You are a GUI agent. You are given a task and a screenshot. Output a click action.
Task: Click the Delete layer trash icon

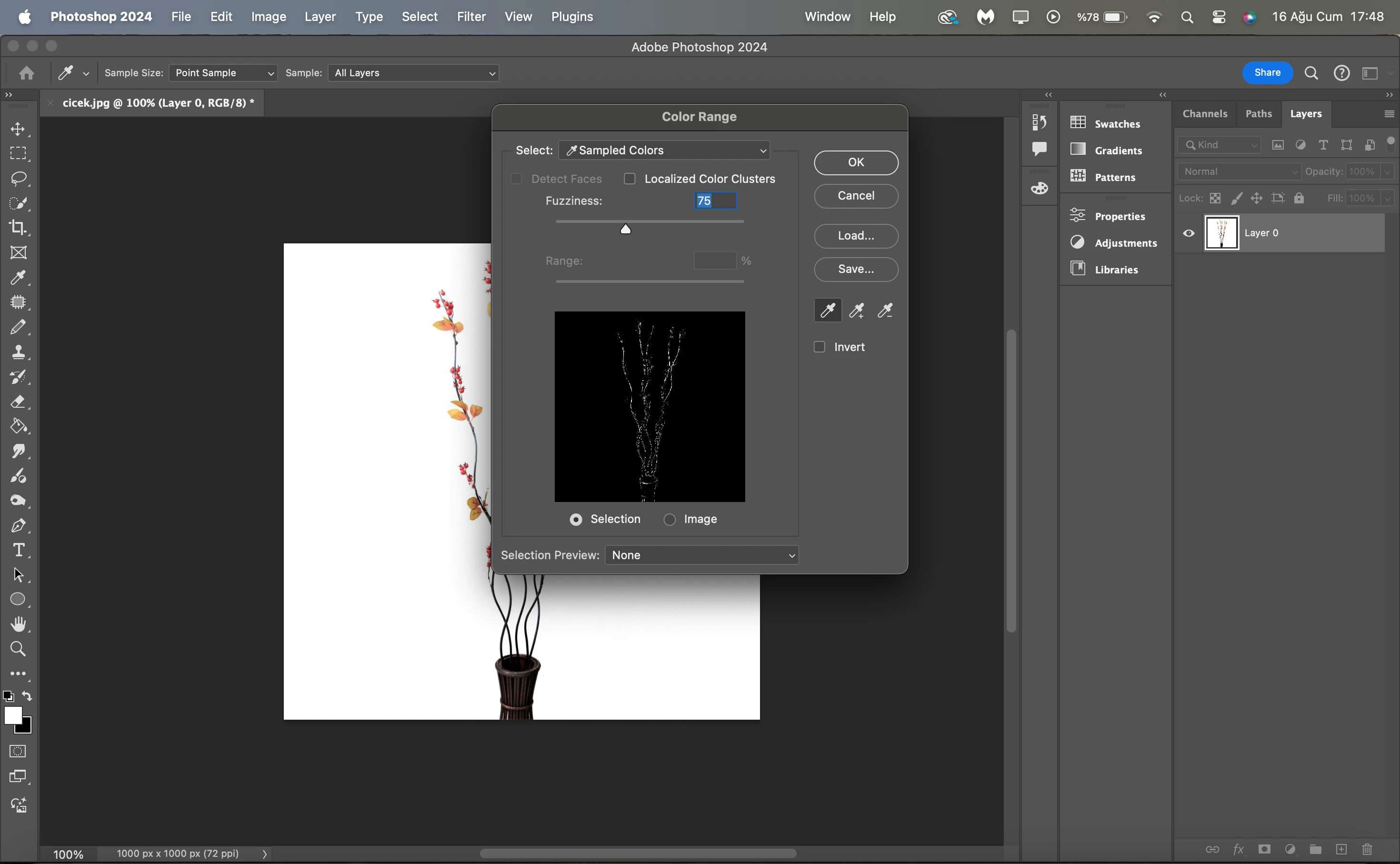1367,849
